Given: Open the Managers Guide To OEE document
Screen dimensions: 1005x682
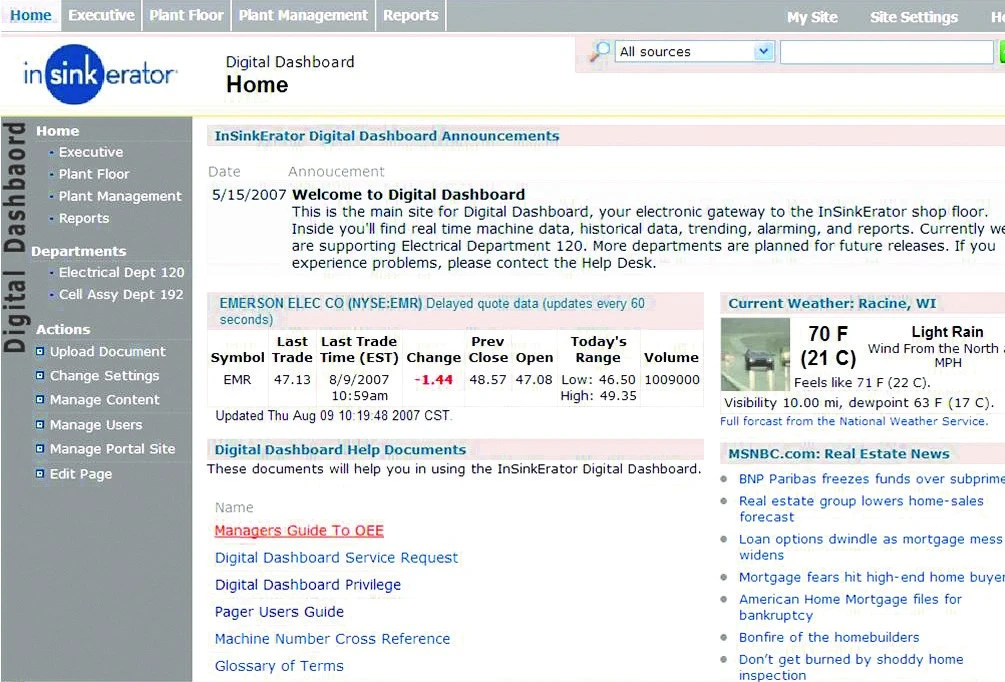Looking at the screenshot, I should tap(298, 530).
